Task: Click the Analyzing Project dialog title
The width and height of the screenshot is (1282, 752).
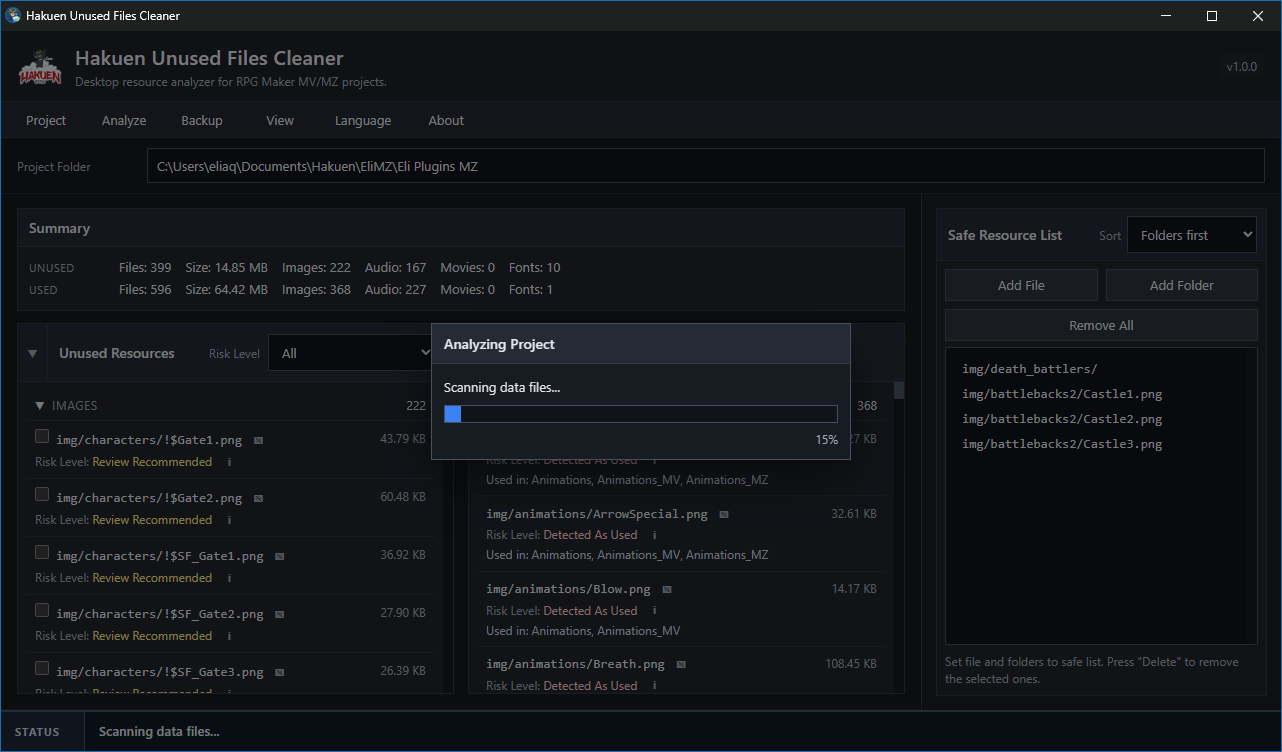Action: click(499, 344)
